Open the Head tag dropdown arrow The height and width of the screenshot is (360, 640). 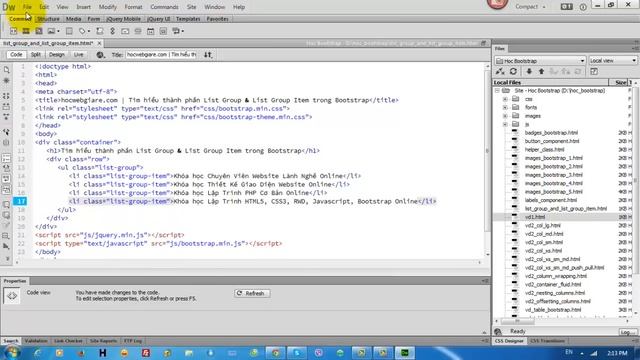pos(89,31)
